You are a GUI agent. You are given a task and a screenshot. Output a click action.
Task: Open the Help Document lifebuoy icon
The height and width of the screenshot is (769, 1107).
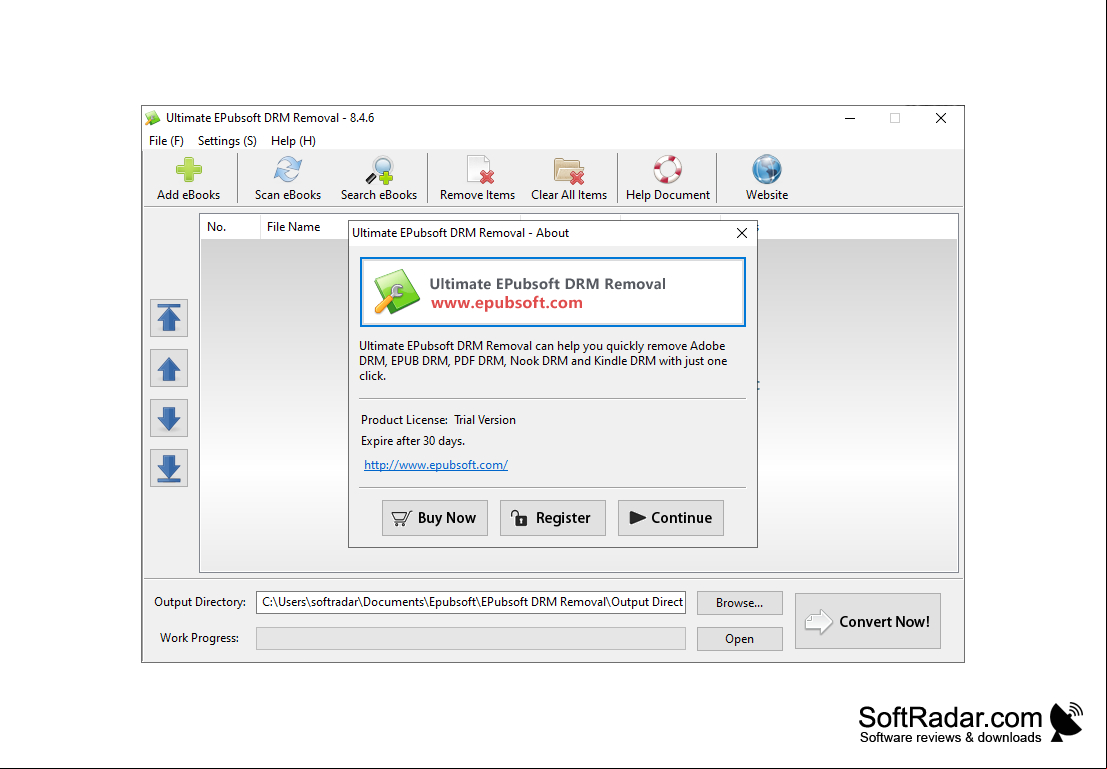(x=667, y=170)
